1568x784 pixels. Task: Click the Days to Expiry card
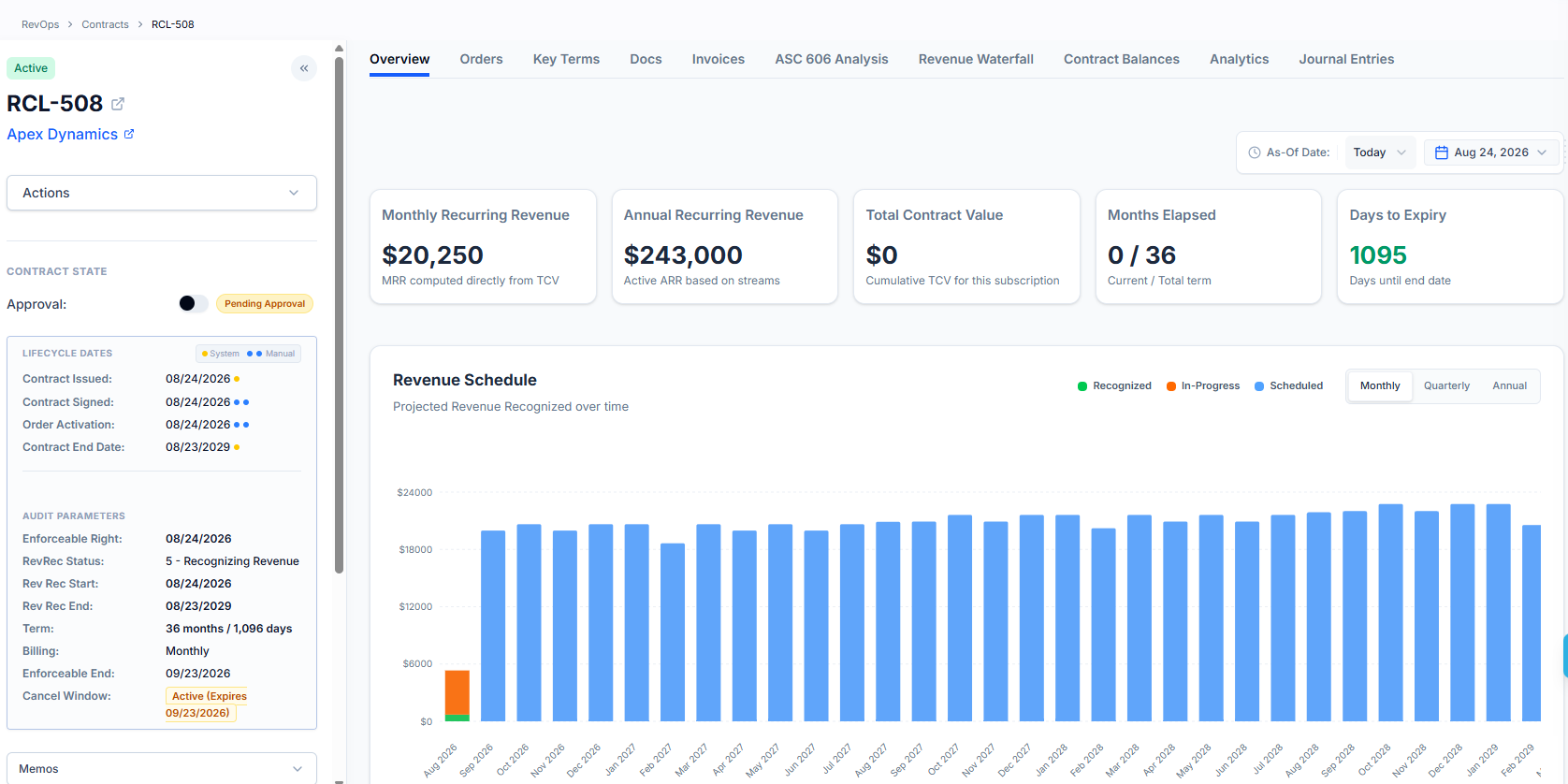tap(1450, 247)
